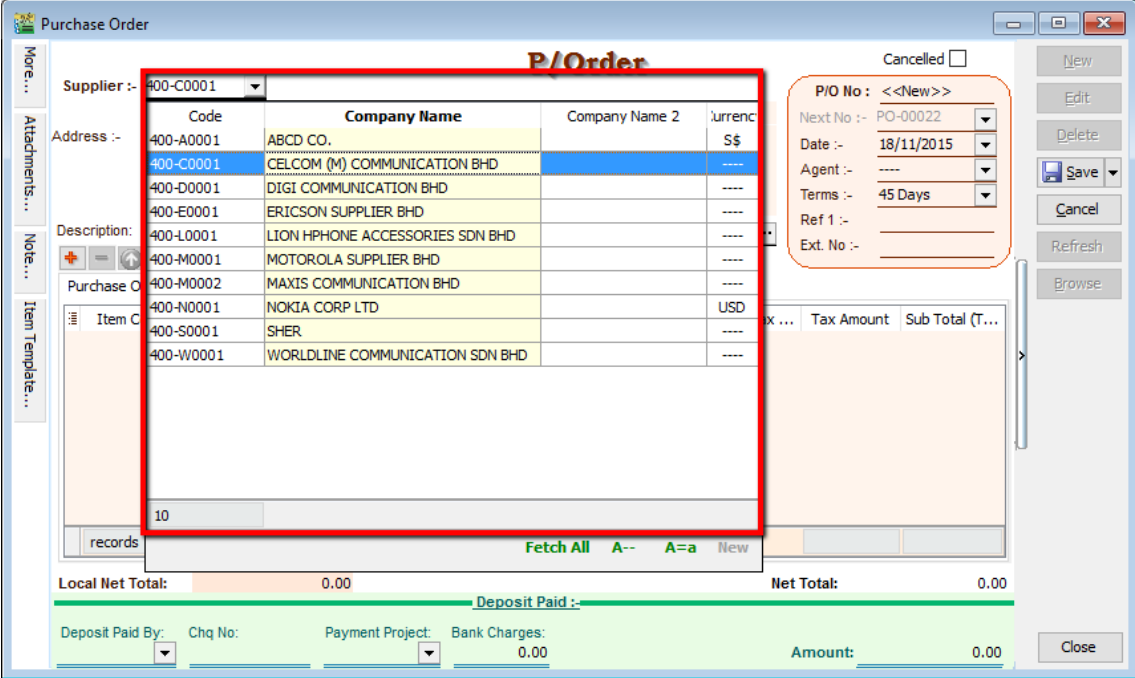Screen dimensions: 1135x678
Task: Open the Agent dropdown
Action: (x=986, y=170)
